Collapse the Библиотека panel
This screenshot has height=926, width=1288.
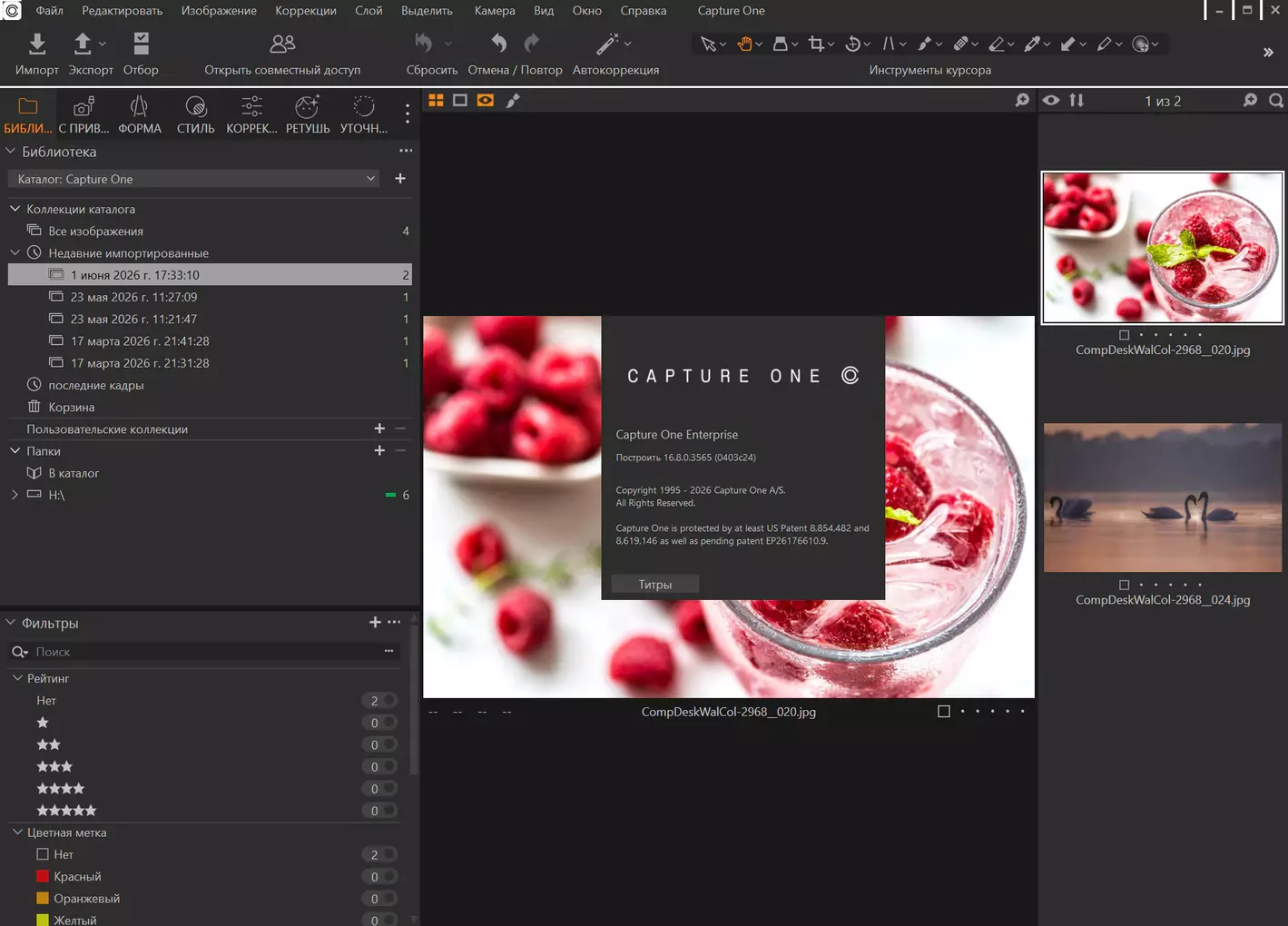pos(11,152)
